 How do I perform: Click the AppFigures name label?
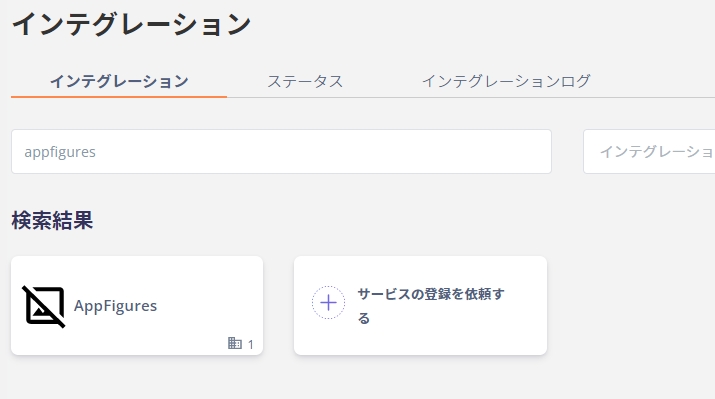tap(115, 306)
